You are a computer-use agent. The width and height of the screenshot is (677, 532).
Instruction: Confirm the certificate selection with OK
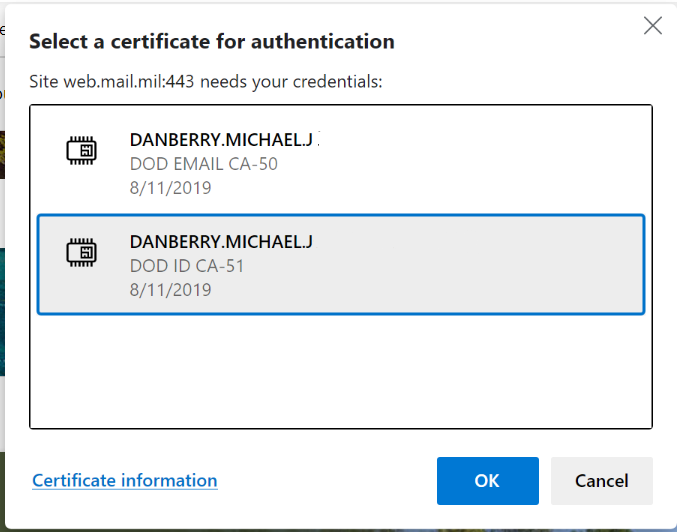pyautogui.click(x=487, y=481)
